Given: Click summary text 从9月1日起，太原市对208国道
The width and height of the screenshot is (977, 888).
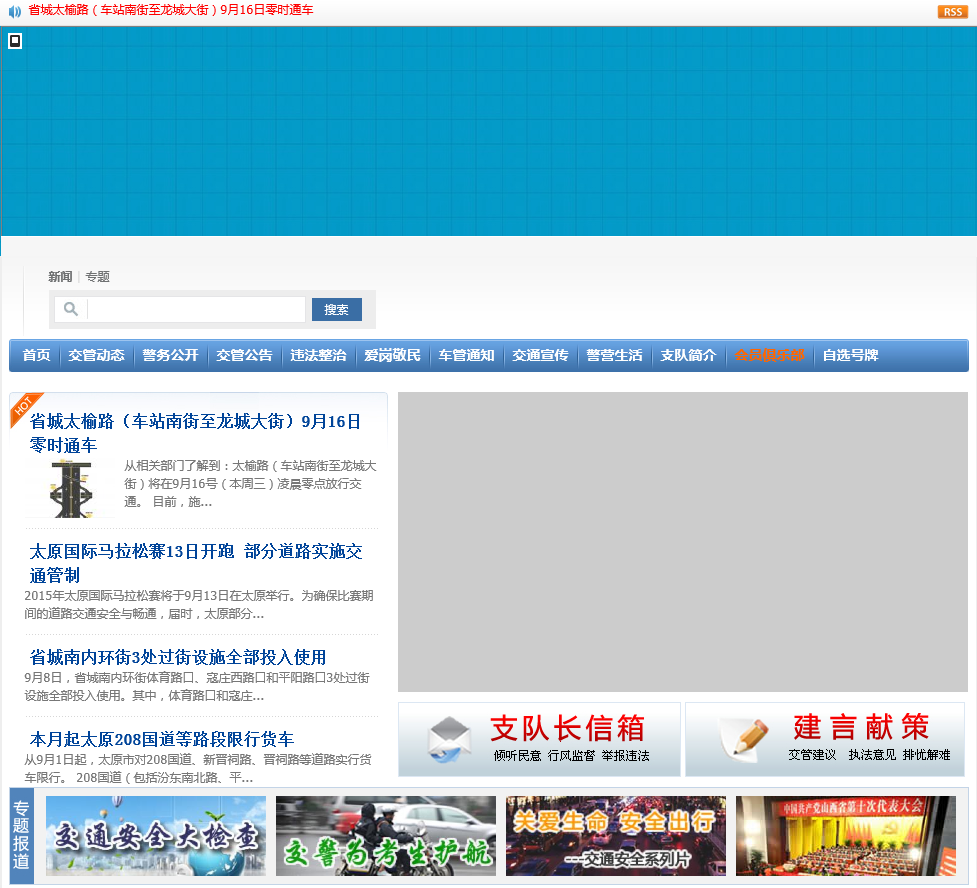Looking at the screenshot, I should pos(198,768).
